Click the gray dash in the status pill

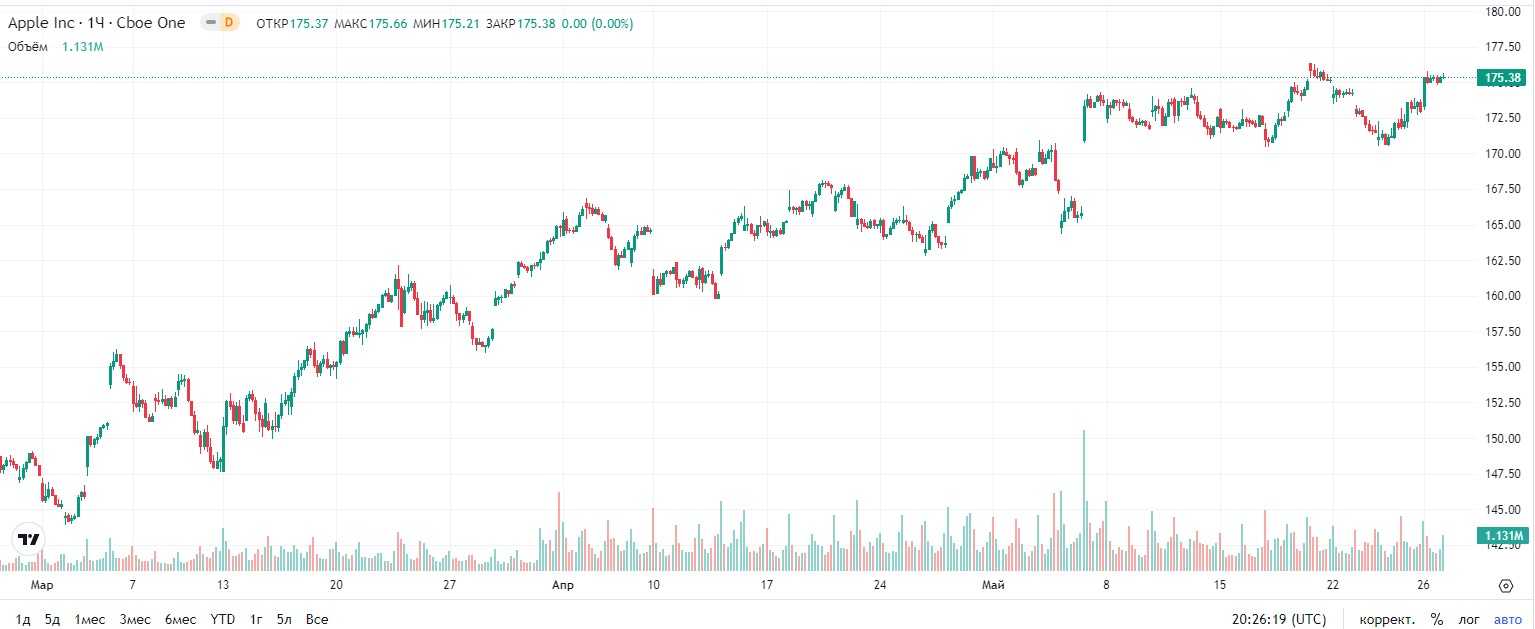[211, 23]
